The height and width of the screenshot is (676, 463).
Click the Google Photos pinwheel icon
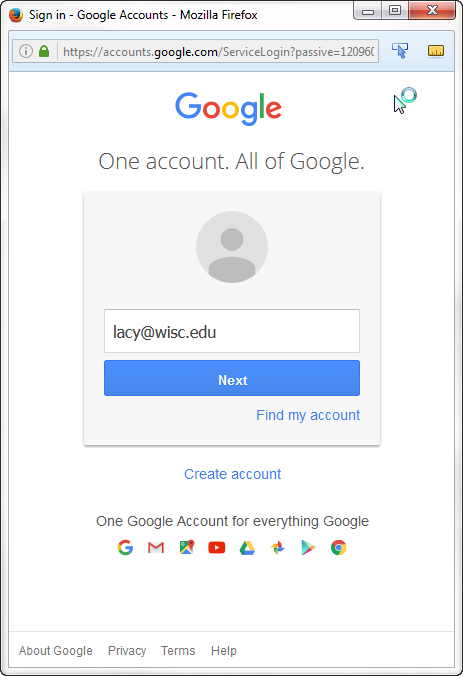pyautogui.click(x=278, y=548)
